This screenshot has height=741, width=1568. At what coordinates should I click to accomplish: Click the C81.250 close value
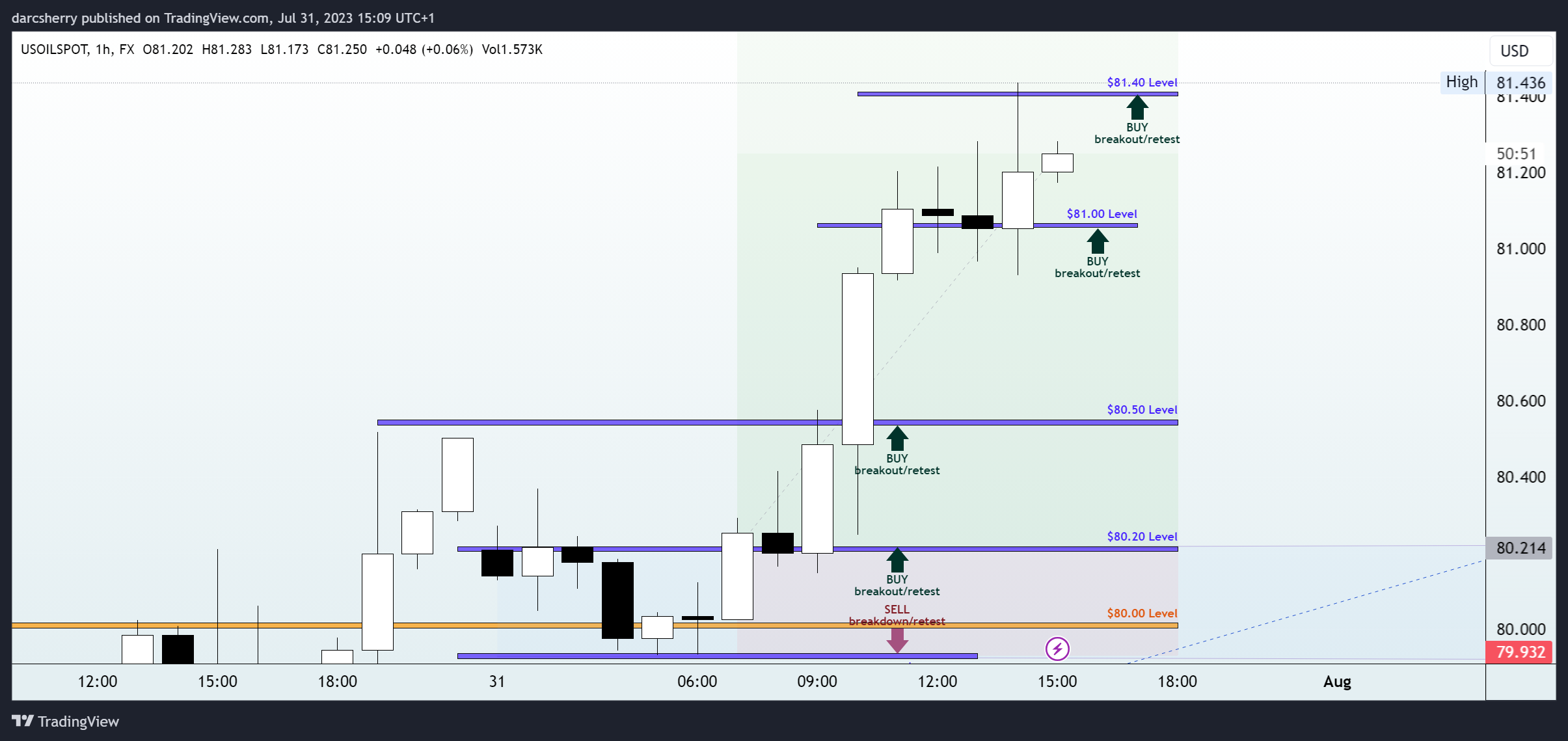click(342, 49)
